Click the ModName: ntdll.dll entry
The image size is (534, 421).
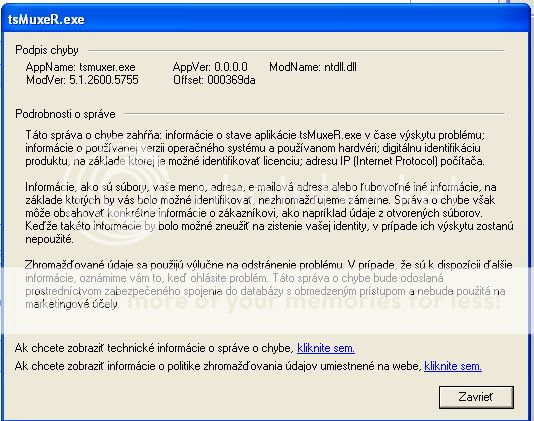(313, 67)
